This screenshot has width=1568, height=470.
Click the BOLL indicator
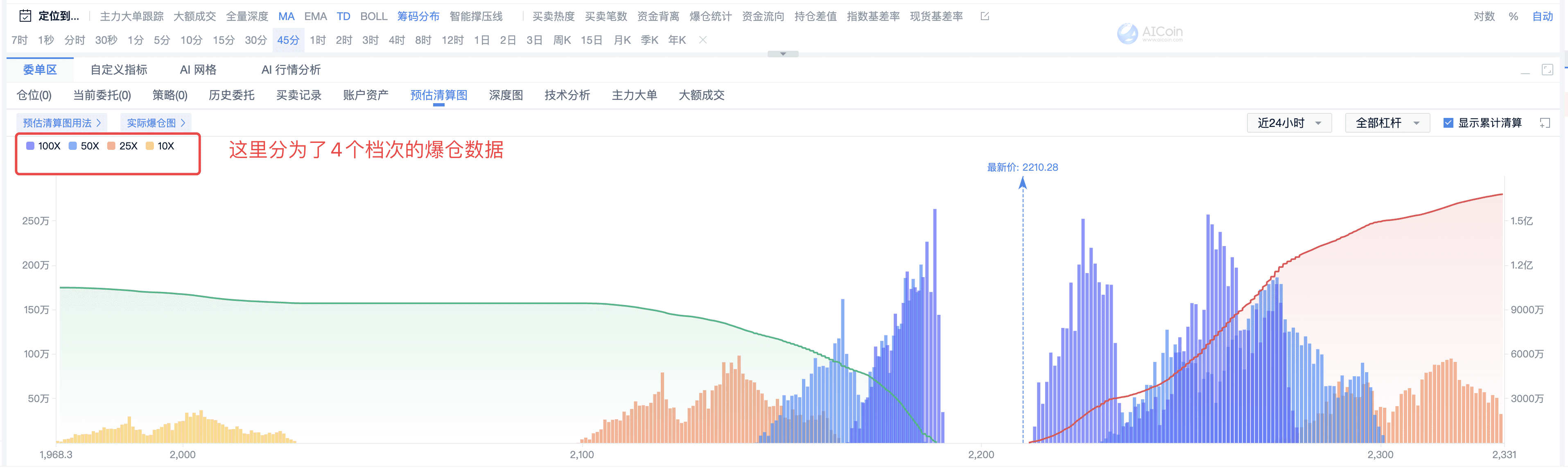(374, 16)
